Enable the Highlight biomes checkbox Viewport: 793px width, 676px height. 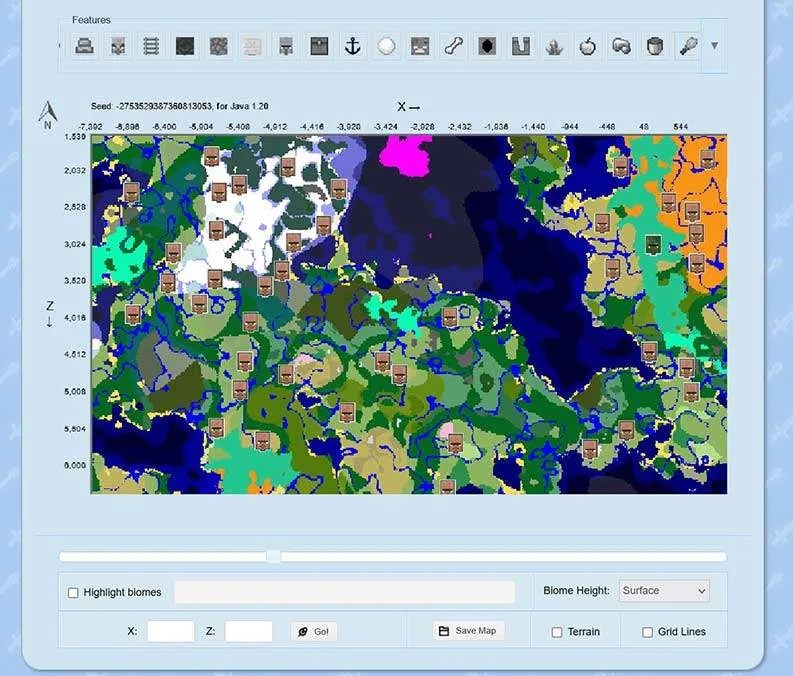pyautogui.click(x=73, y=593)
